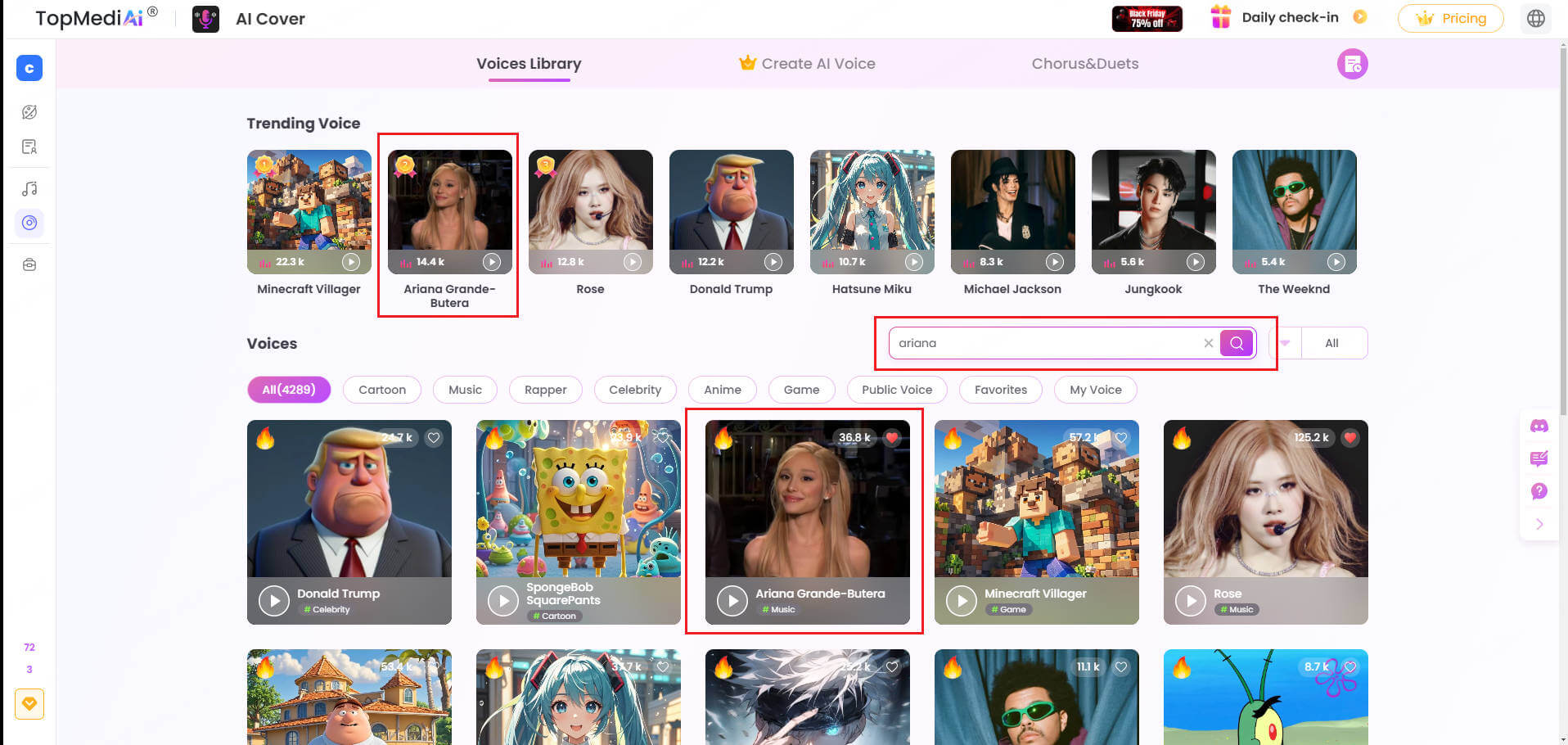
Task: Open the AI Cover microphone icon
Action: 205,19
